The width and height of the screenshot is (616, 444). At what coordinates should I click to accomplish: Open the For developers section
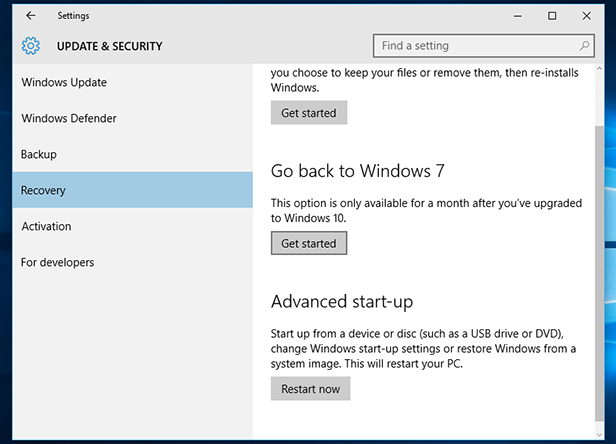tap(132, 262)
